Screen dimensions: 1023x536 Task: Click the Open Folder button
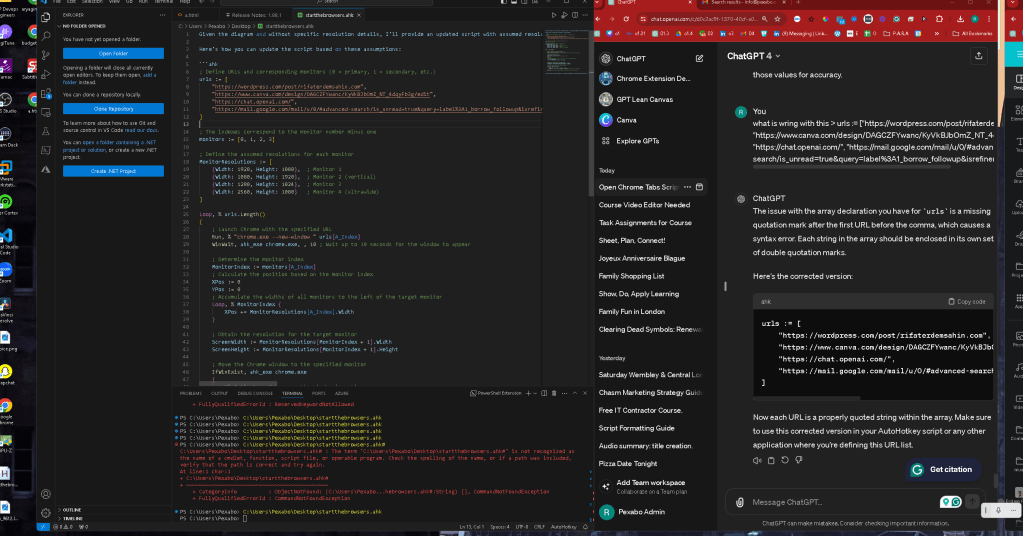click(114, 53)
